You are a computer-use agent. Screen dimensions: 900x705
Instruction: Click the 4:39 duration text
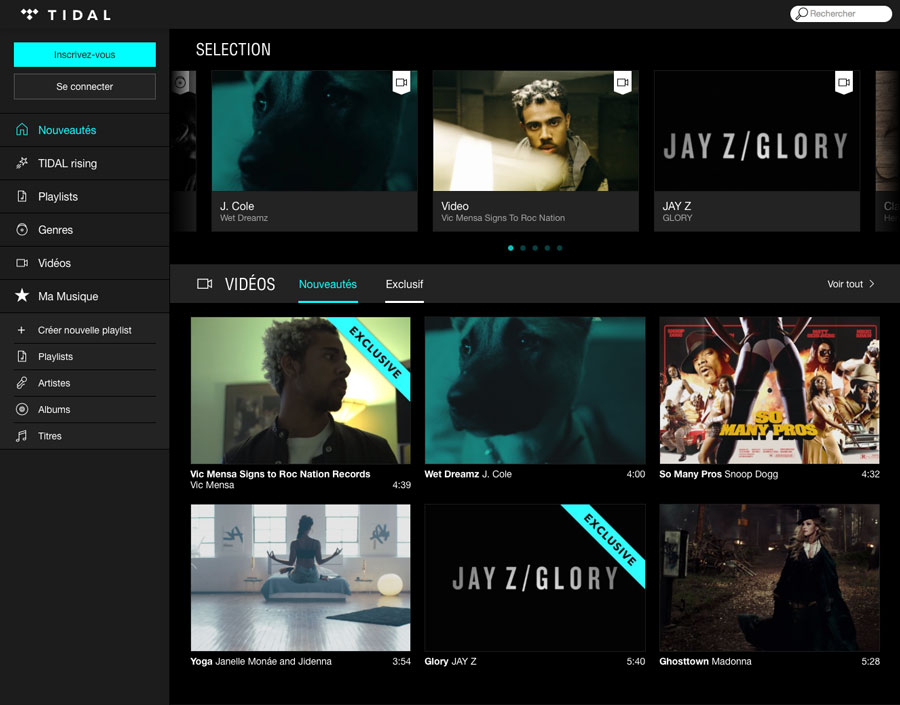pos(401,485)
